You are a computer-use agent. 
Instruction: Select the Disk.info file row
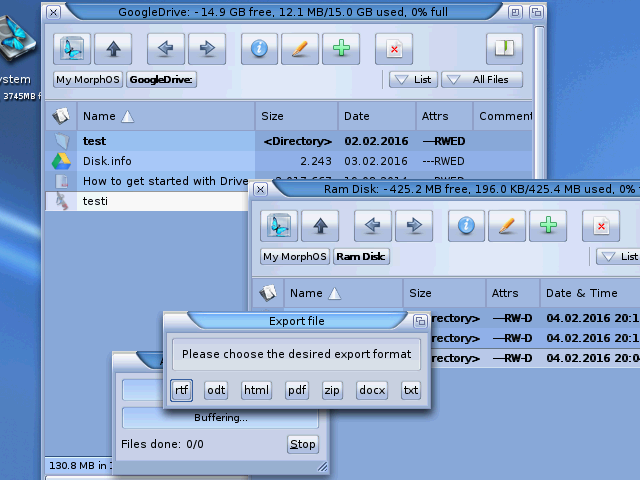click(x=288, y=161)
